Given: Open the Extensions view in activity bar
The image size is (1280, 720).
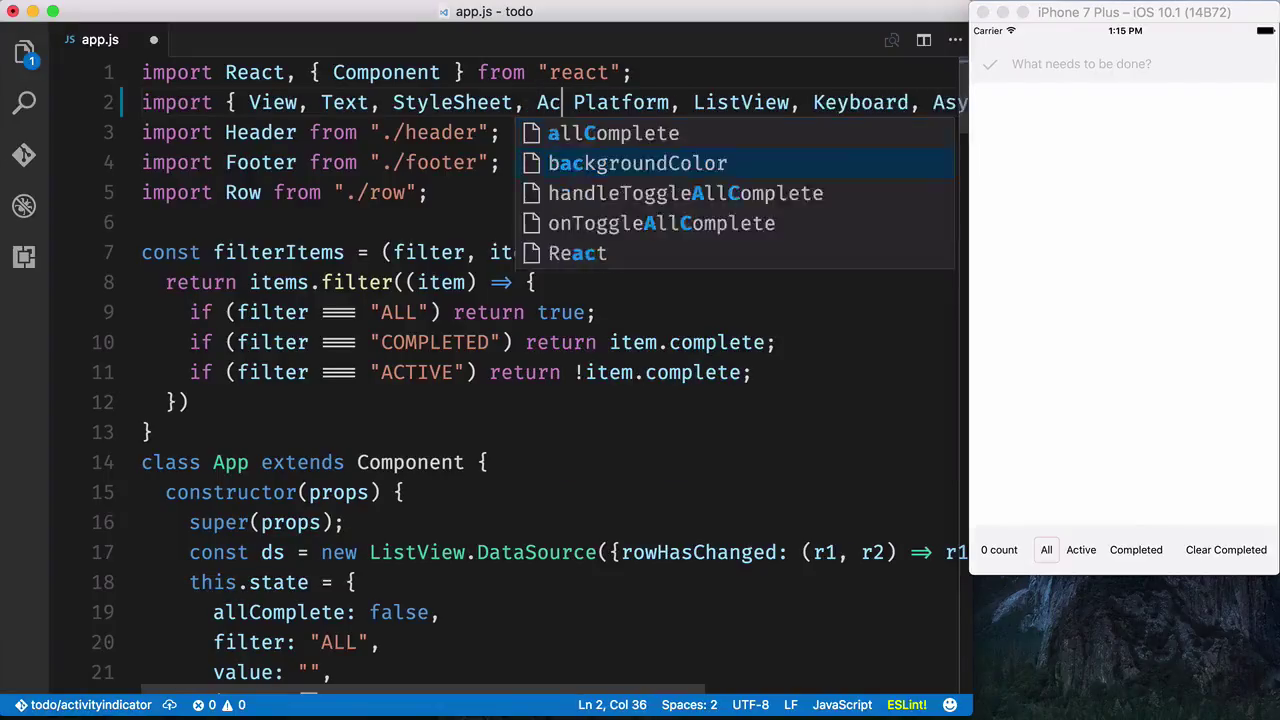Looking at the screenshot, I should coord(25,257).
